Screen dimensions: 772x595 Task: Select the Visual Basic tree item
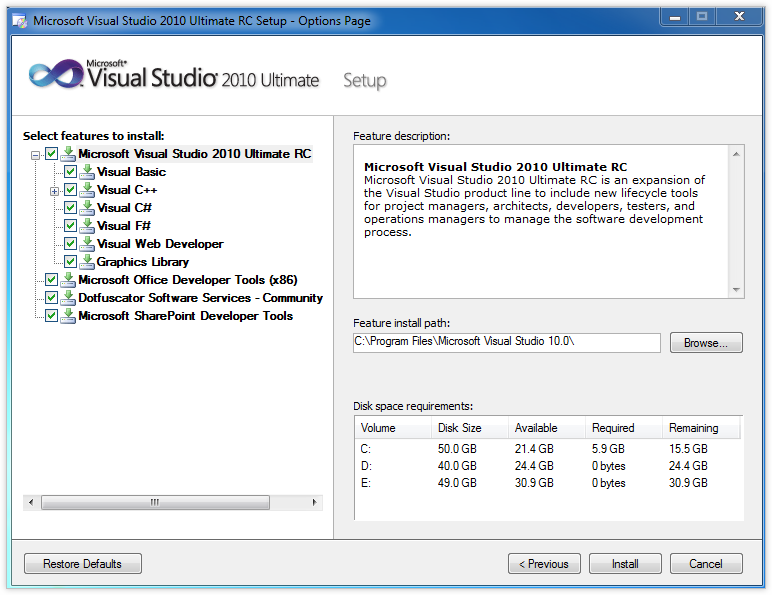pos(131,172)
